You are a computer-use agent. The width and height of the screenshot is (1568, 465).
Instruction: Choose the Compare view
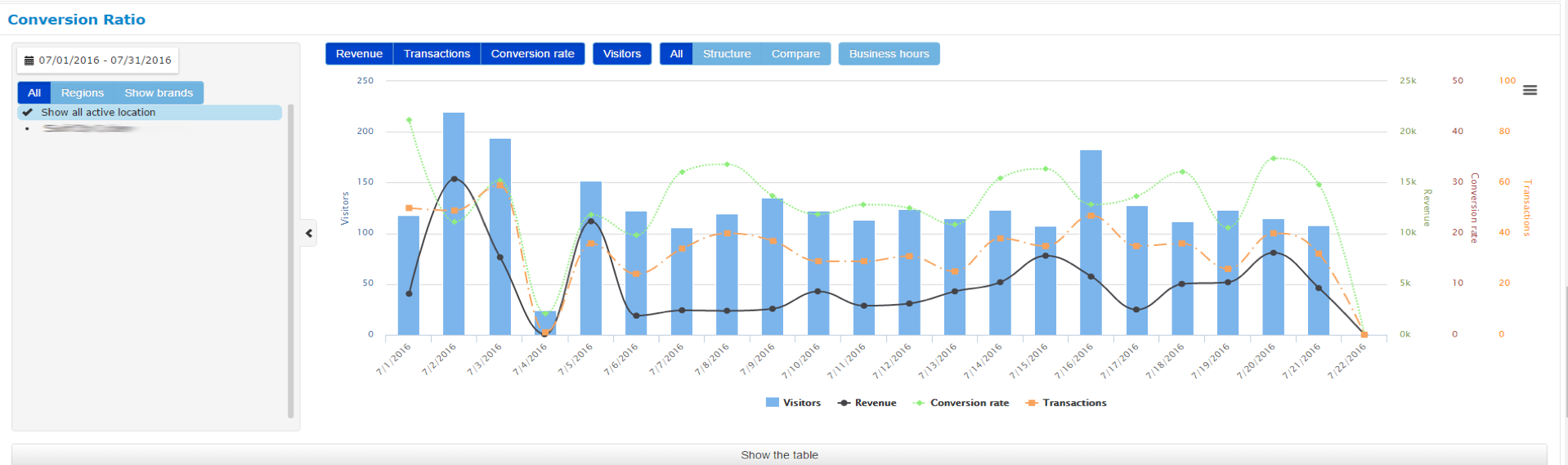[x=795, y=54]
